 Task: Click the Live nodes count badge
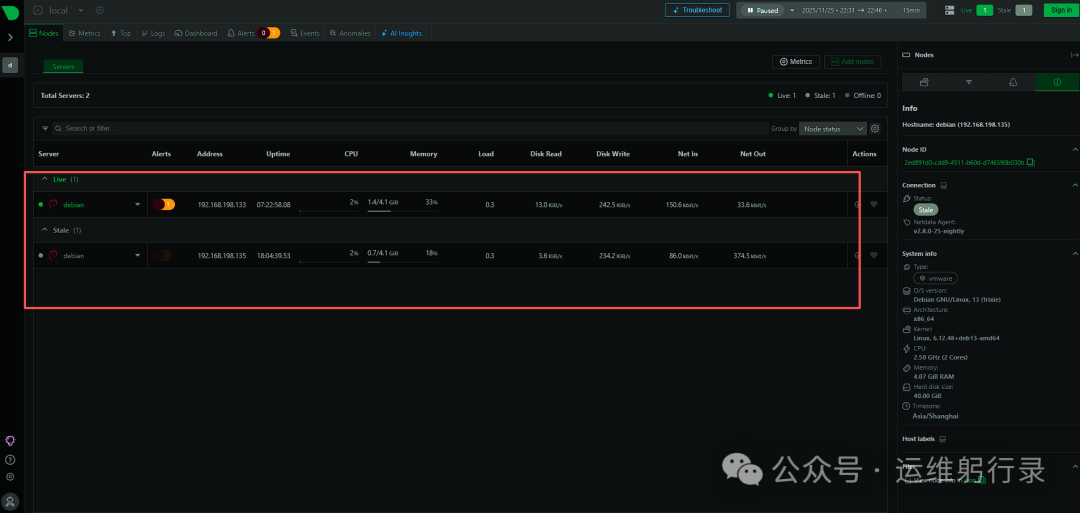[x=985, y=10]
